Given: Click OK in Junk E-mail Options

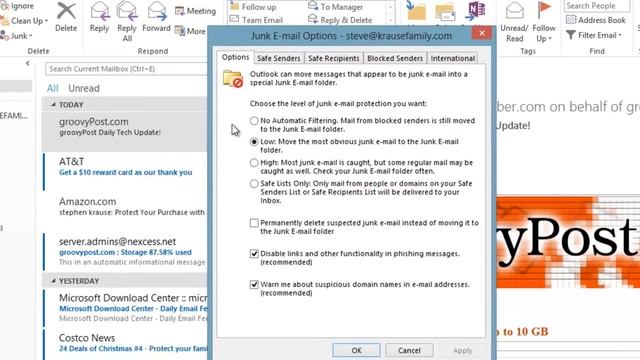Looking at the screenshot, I should point(356,350).
